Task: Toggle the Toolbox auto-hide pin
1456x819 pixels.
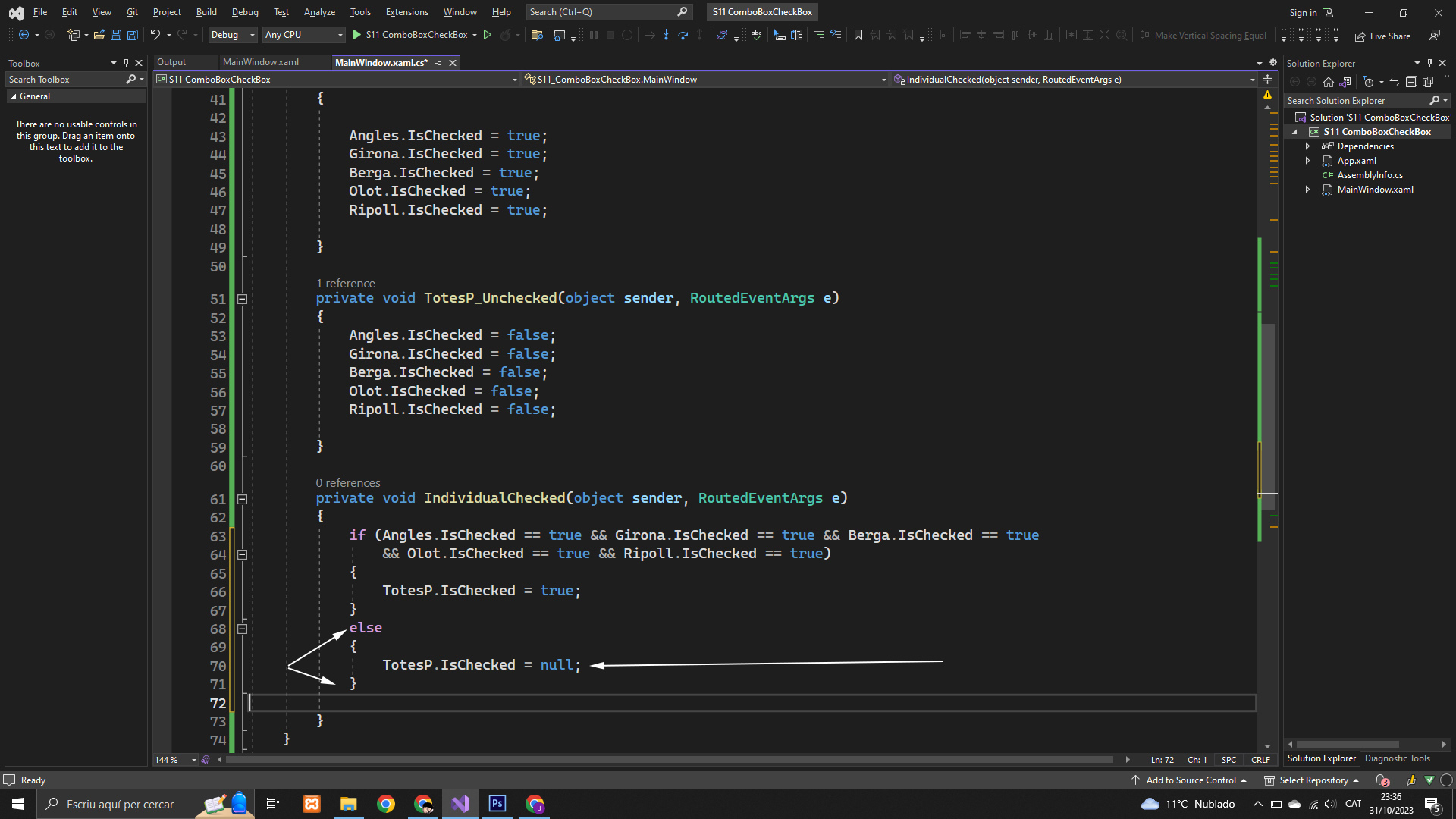Action: point(126,63)
